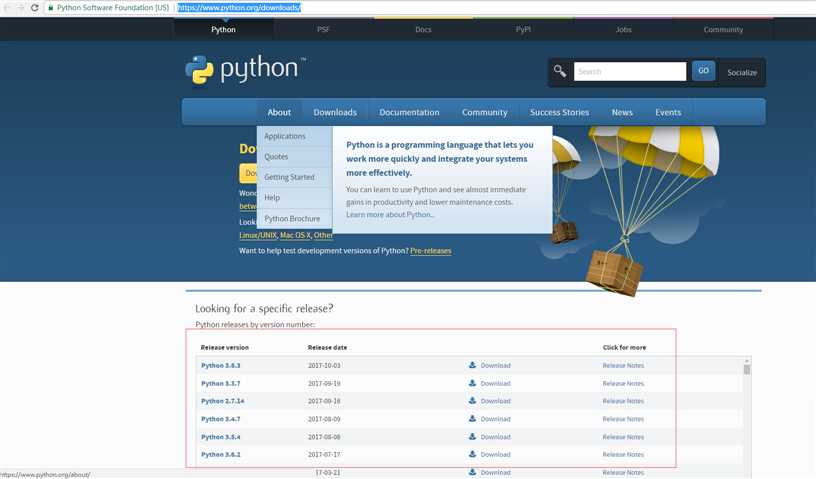
Task: Open the Python 3.5.4 release link
Action: point(221,437)
